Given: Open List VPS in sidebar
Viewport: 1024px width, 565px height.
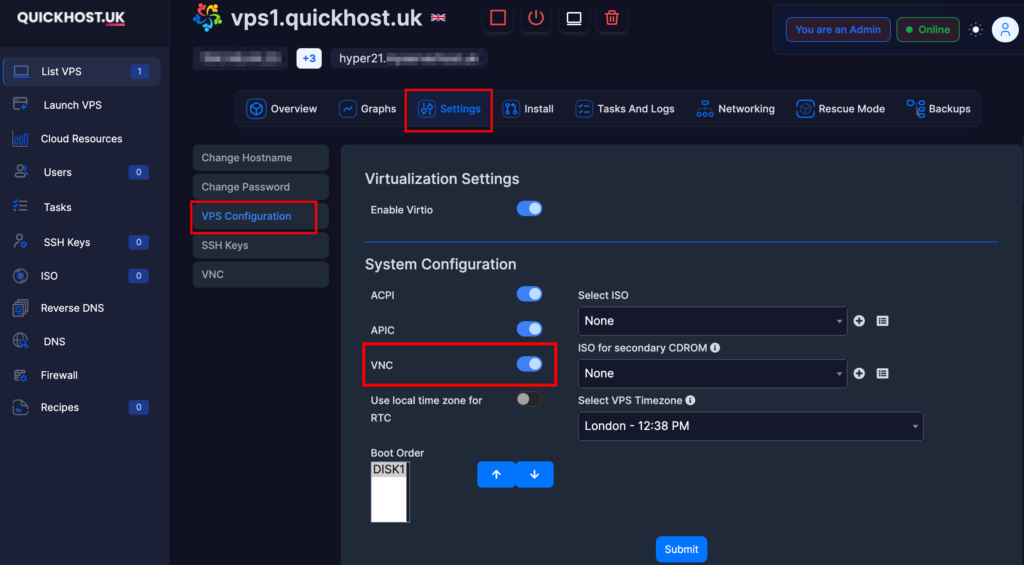Looking at the screenshot, I should click(82, 71).
